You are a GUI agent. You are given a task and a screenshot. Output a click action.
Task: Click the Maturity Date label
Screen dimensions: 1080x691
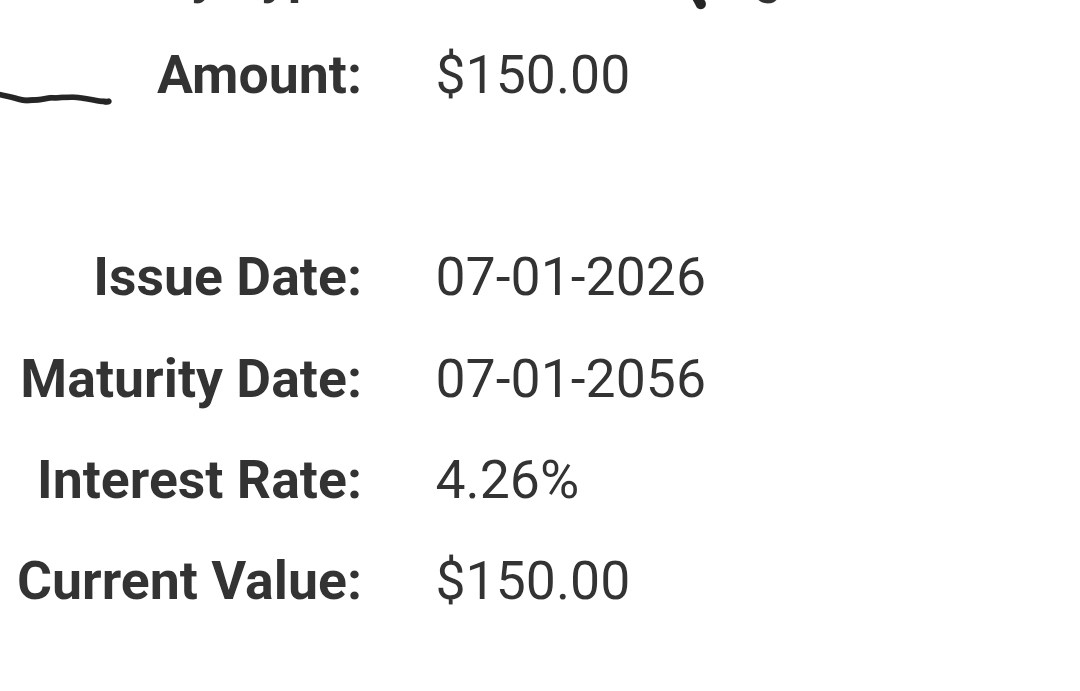(x=191, y=380)
